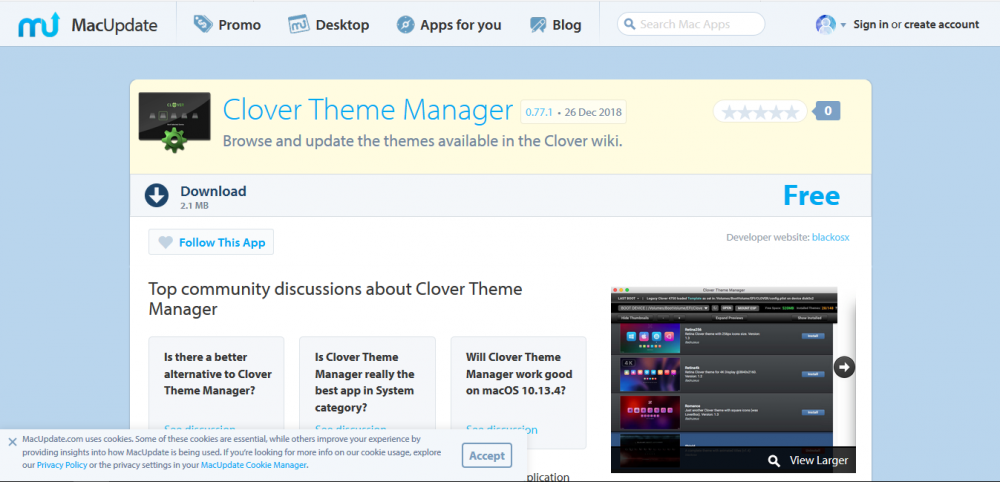Expand the account dropdown arrow

point(843,25)
